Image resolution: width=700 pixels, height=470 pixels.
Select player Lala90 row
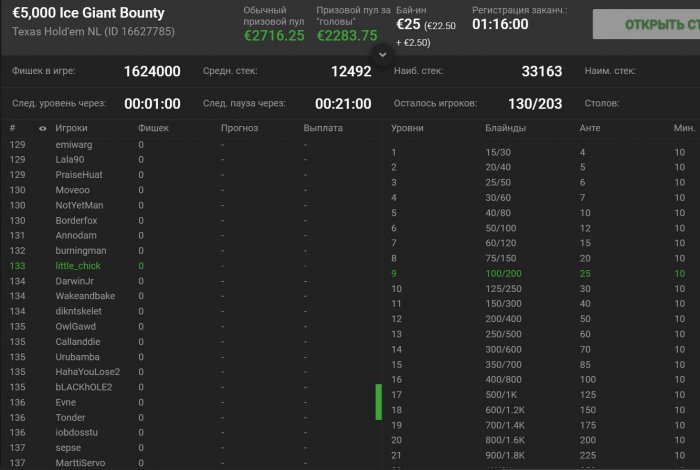192,160
